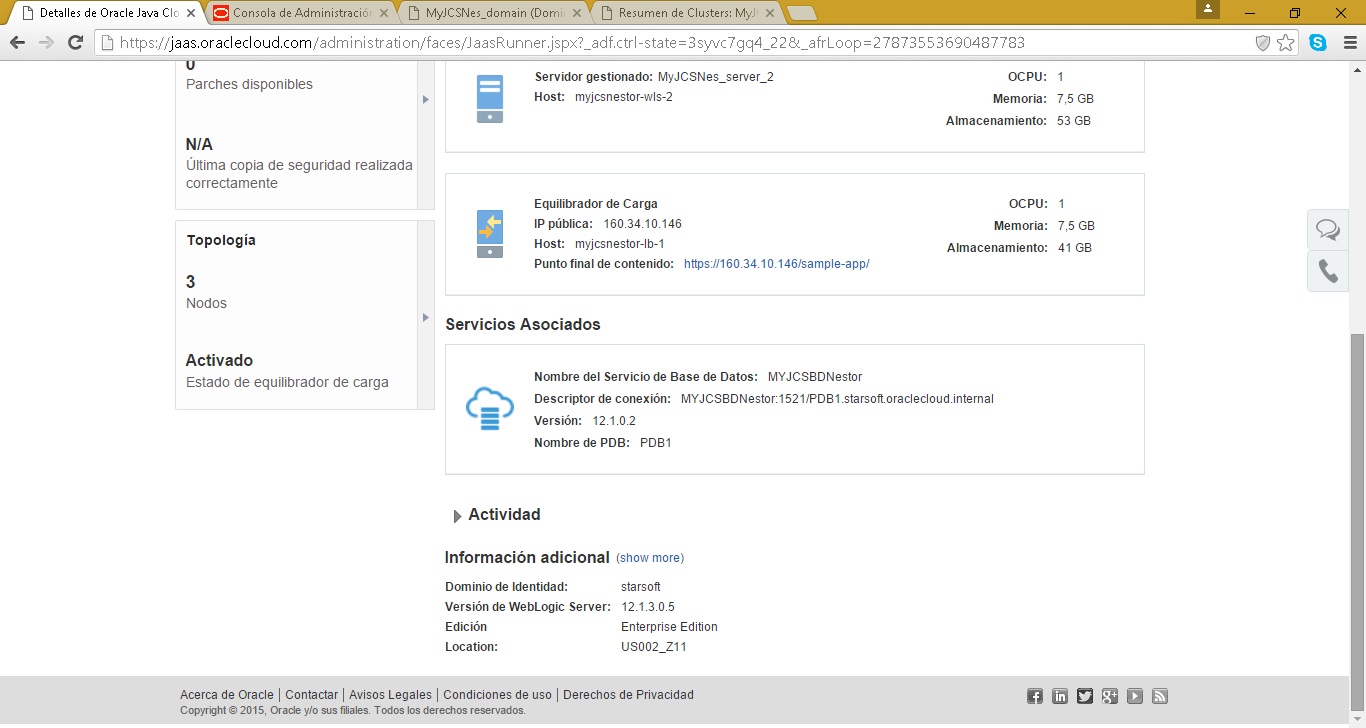Image resolution: width=1366 pixels, height=728 pixels.
Task: Click the Twitter bird icon in the footer
Action: [1085, 696]
